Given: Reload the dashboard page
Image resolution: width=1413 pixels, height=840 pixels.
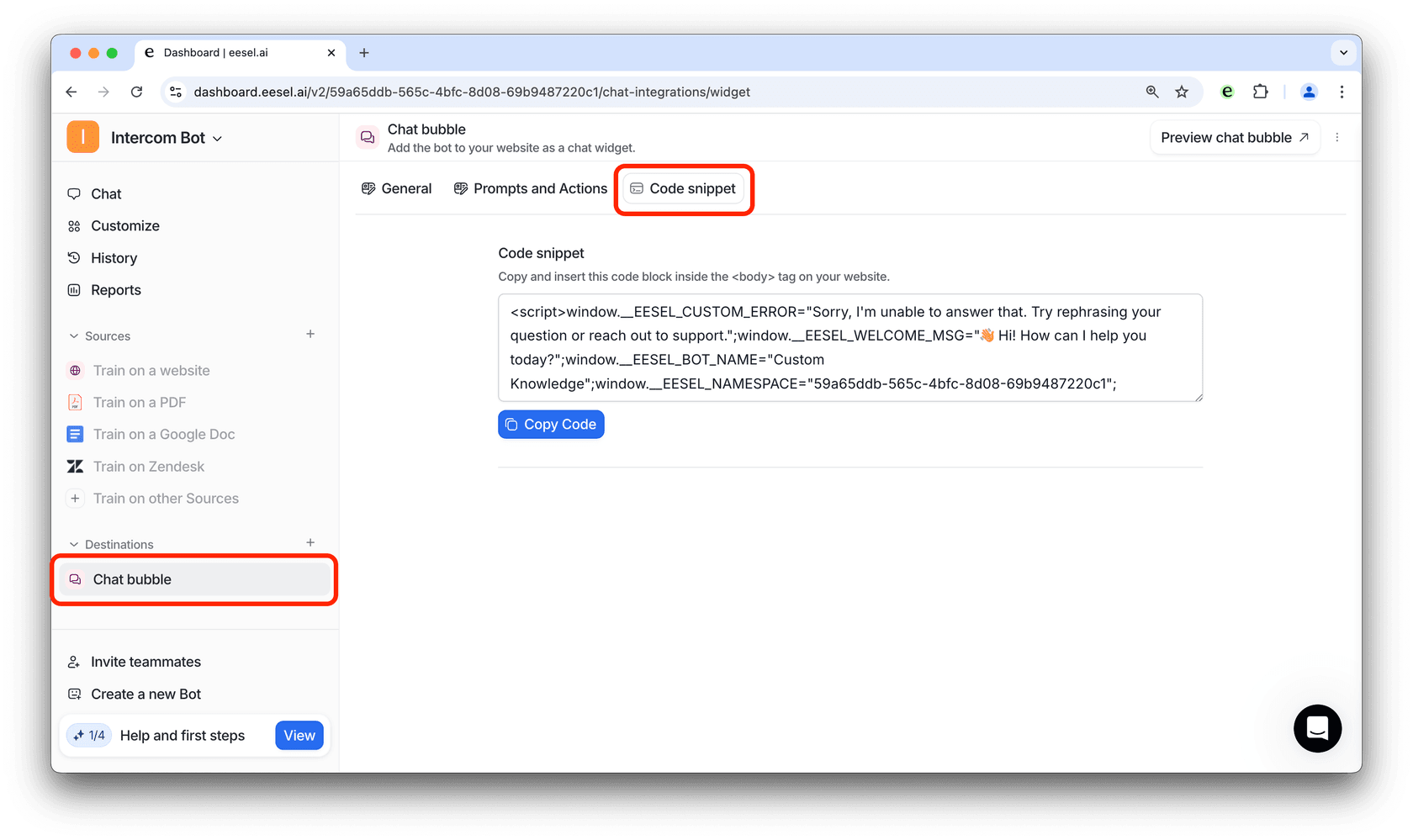Looking at the screenshot, I should pyautogui.click(x=136, y=92).
